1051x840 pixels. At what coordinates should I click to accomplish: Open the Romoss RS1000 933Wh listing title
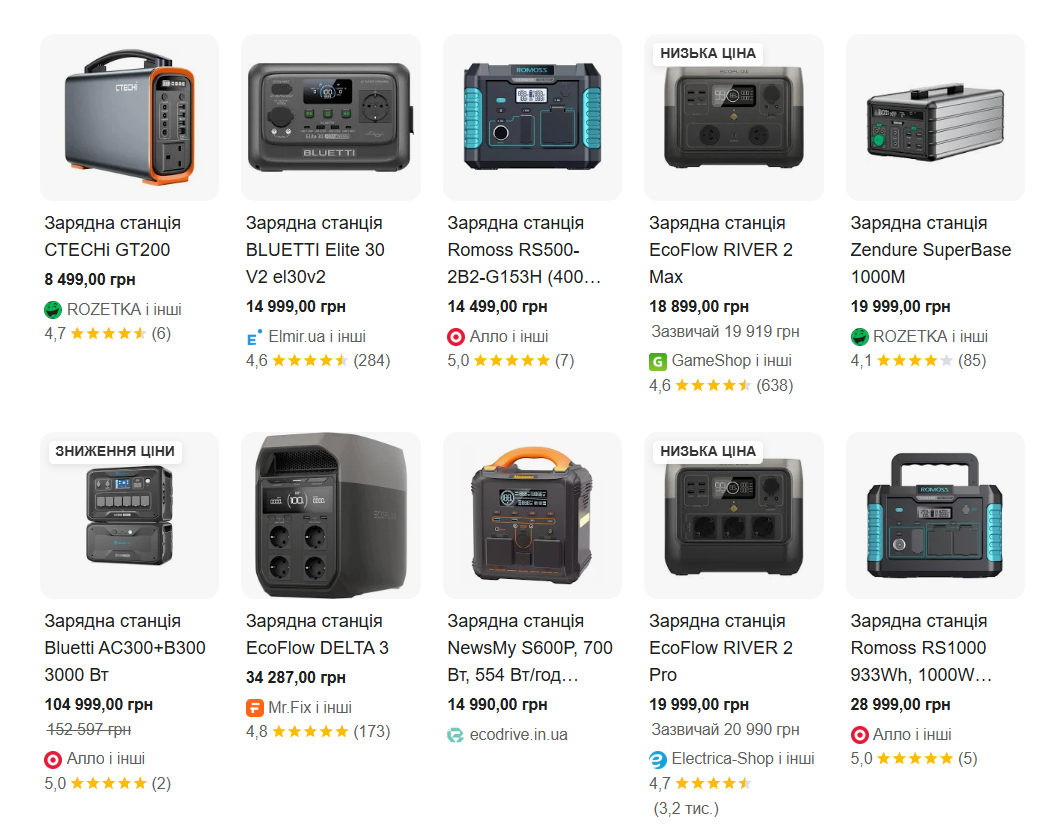pyautogui.click(x=920, y=648)
